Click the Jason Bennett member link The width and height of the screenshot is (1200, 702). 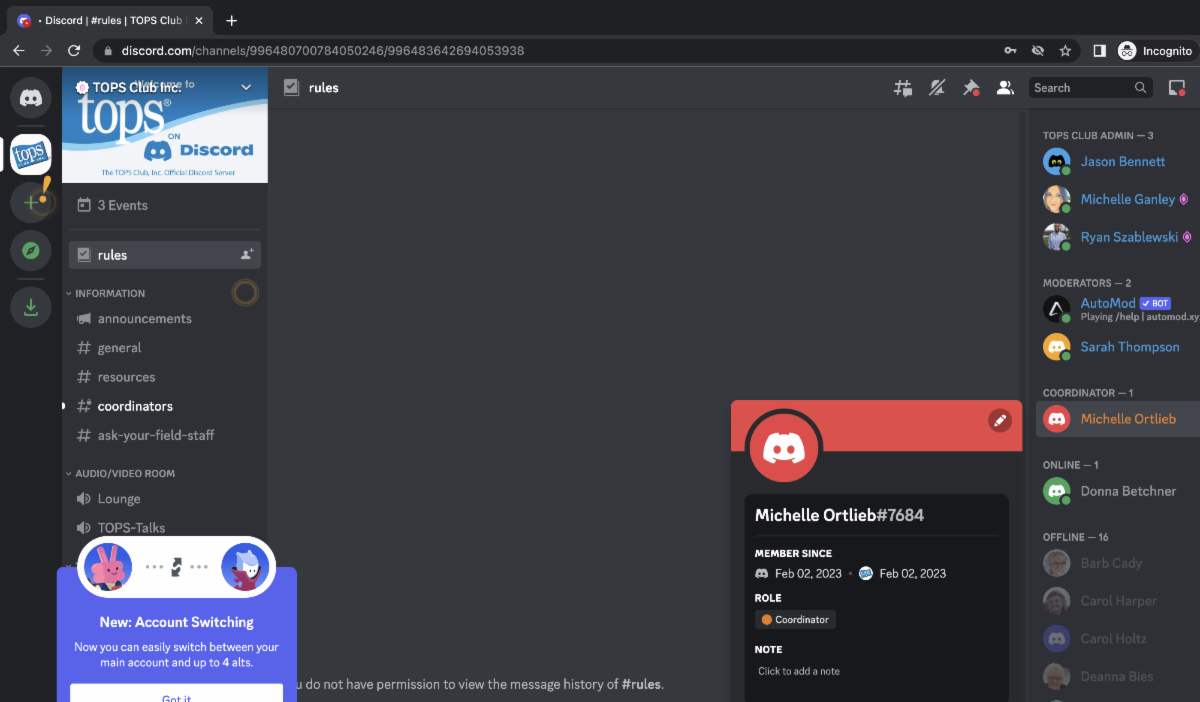point(1122,161)
